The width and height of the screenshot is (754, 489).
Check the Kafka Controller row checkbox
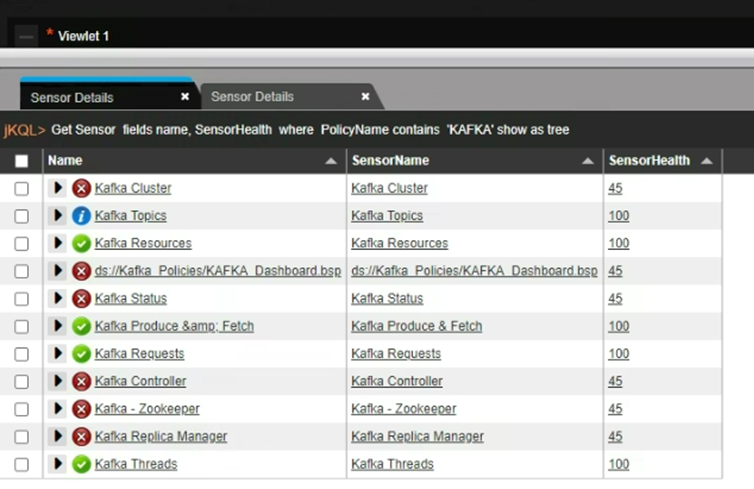(x=21, y=382)
